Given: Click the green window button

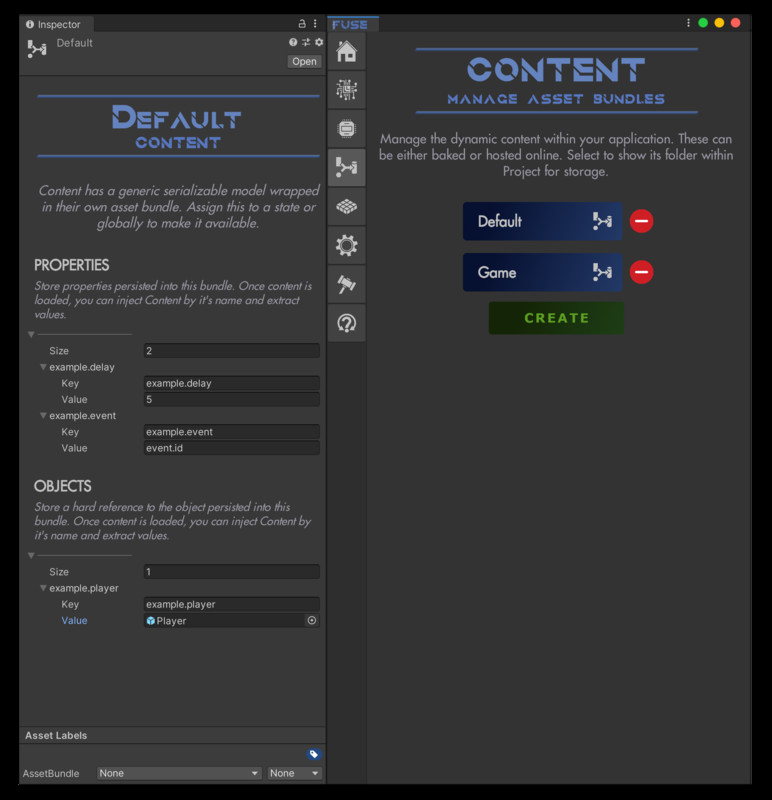Looking at the screenshot, I should [x=703, y=23].
